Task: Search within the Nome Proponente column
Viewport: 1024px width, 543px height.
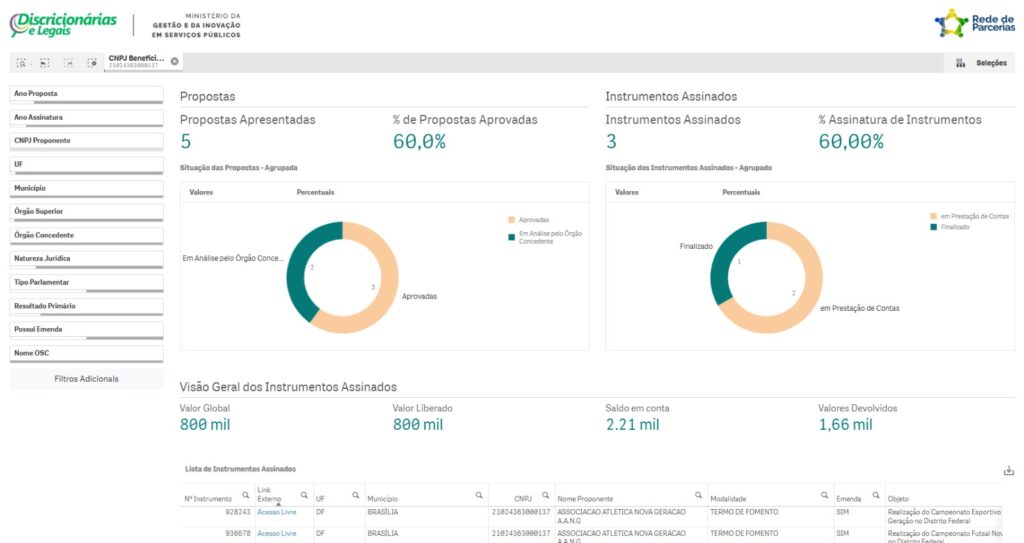Action: click(x=698, y=495)
